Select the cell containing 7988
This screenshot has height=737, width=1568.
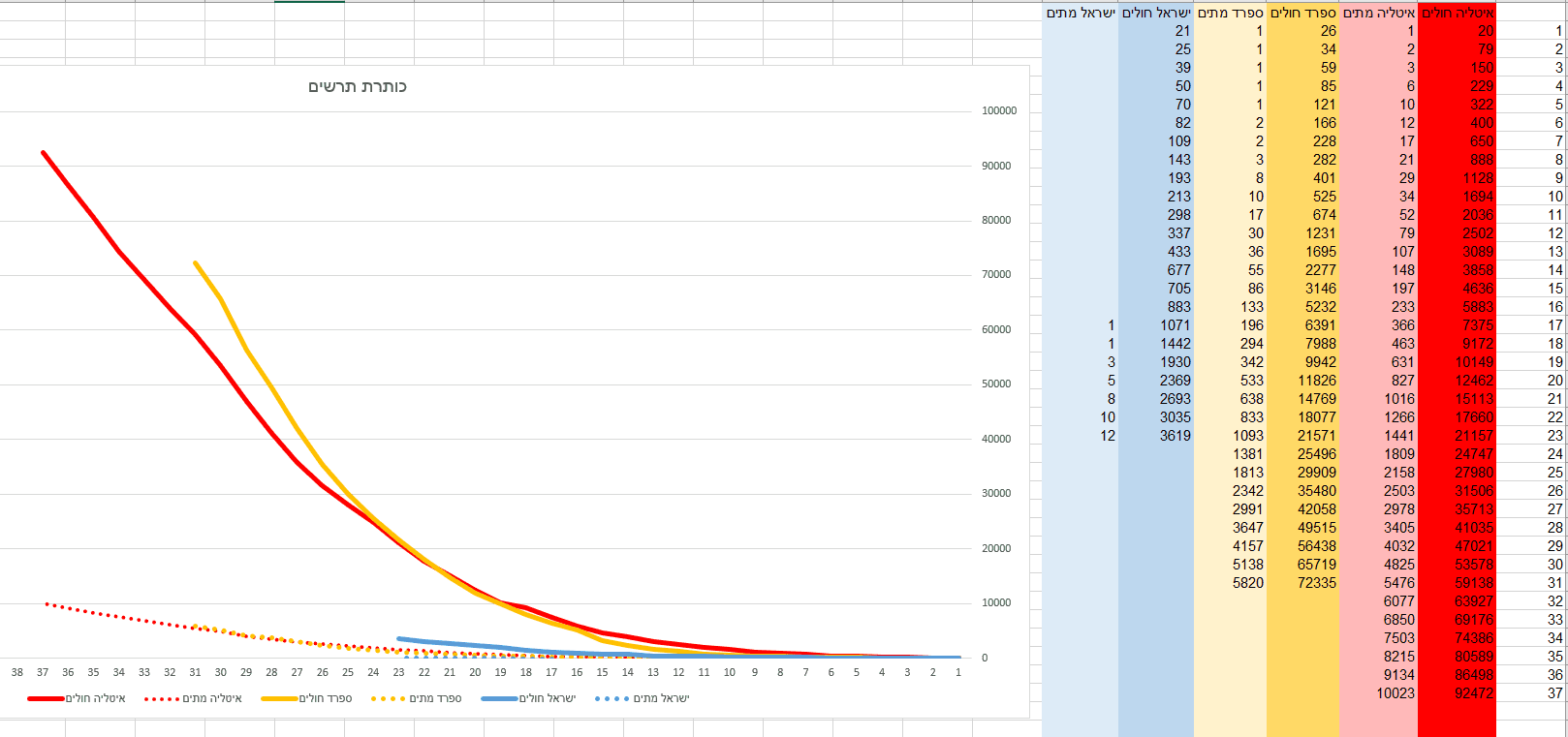(1302, 344)
